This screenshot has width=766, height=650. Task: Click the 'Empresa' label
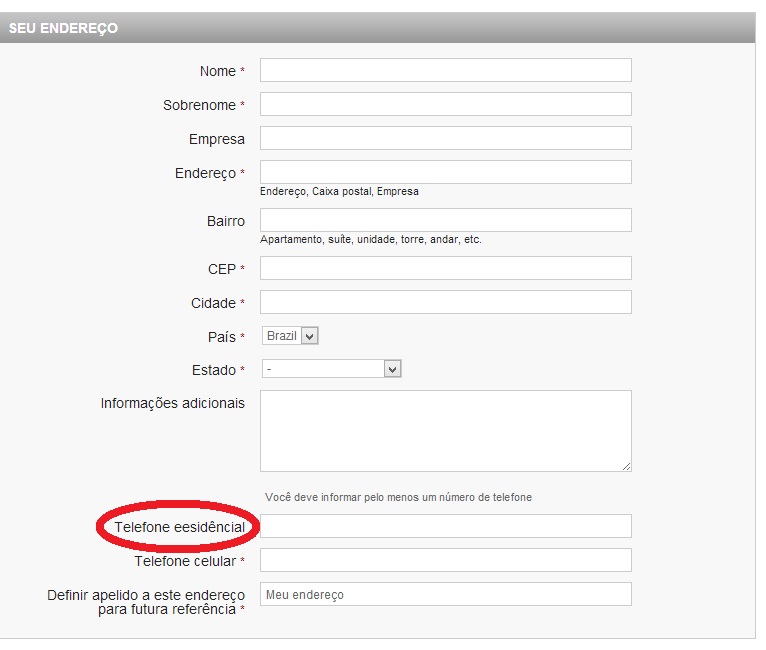217,139
